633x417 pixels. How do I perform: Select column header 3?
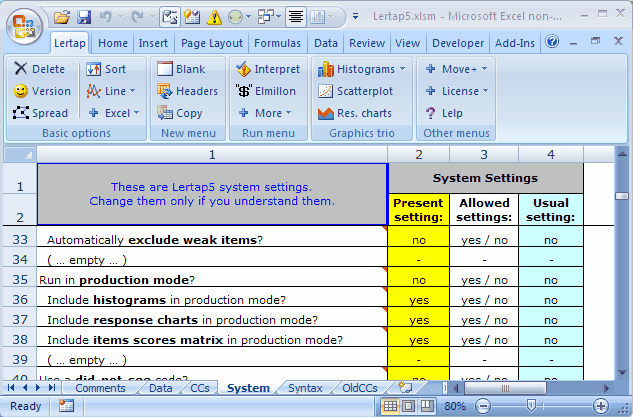[x=484, y=155]
